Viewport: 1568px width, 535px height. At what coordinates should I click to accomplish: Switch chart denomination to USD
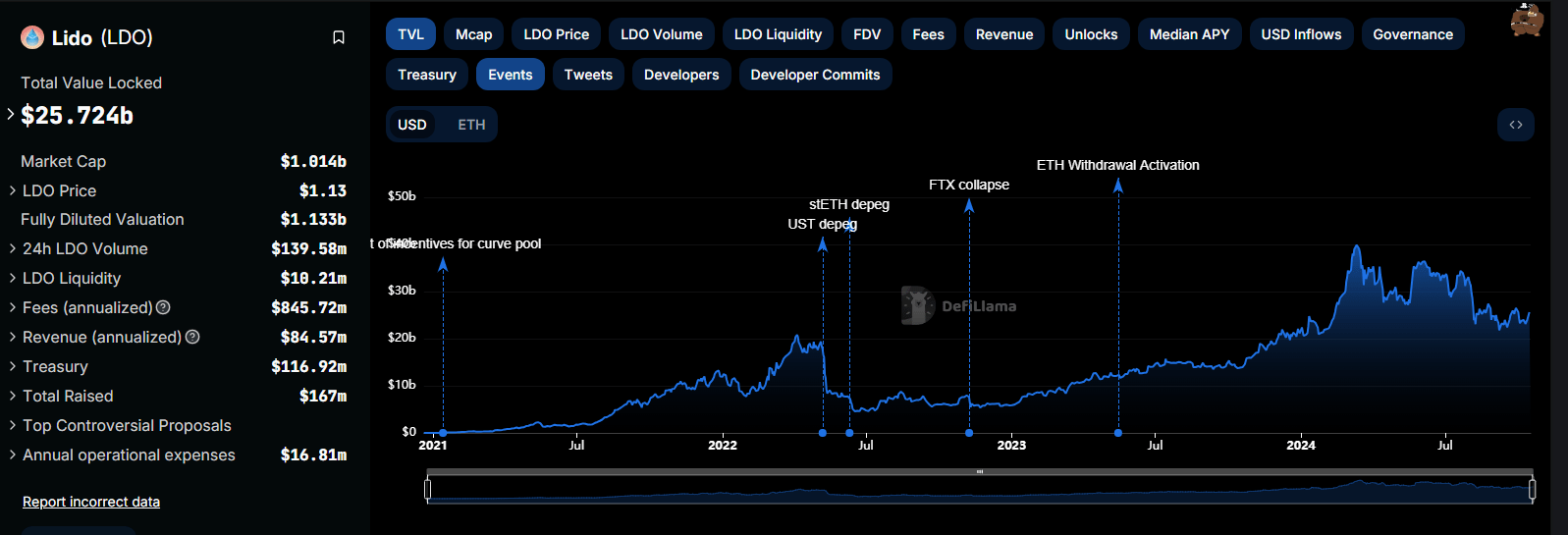click(x=412, y=125)
